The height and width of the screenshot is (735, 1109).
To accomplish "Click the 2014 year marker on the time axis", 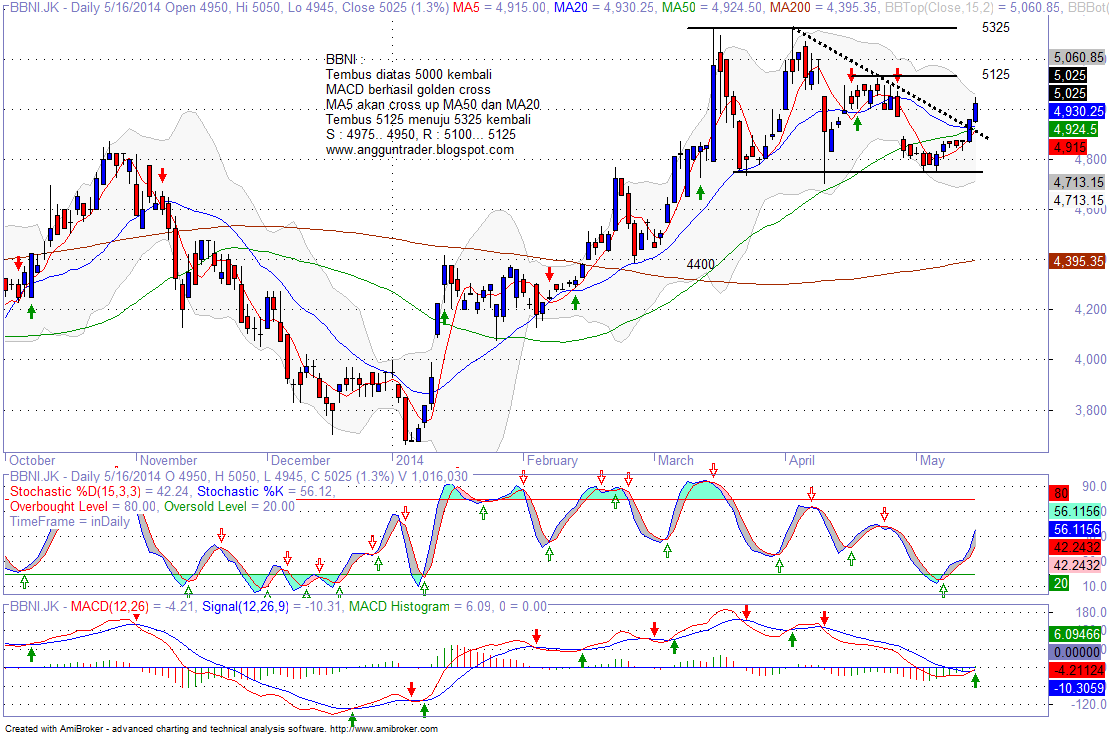I will point(408,461).
